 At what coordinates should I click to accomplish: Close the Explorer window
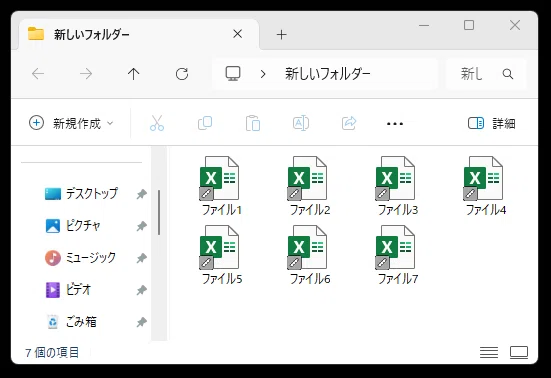tap(515, 25)
